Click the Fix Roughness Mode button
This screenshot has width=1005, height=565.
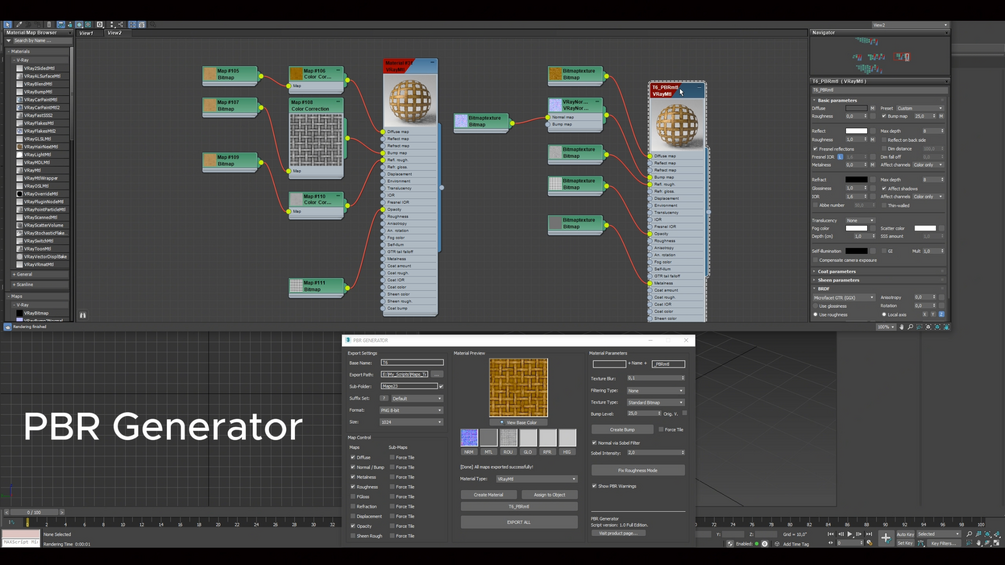(638, 470)
